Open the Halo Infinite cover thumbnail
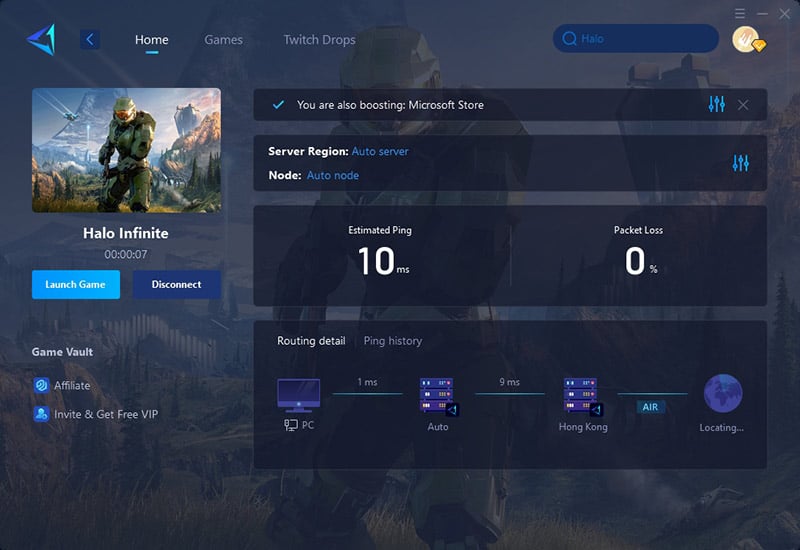 click(x=127, y=150)
